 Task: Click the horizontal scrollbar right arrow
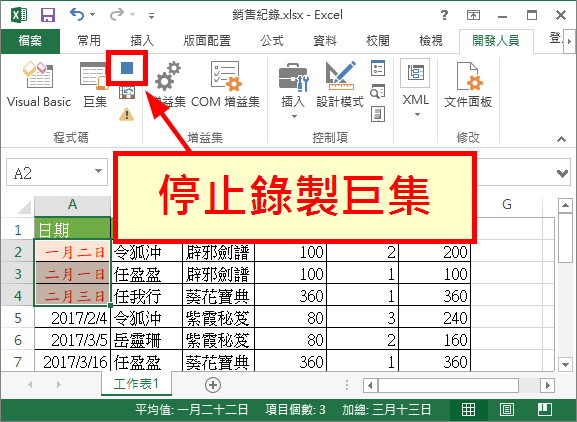[548, 385]
